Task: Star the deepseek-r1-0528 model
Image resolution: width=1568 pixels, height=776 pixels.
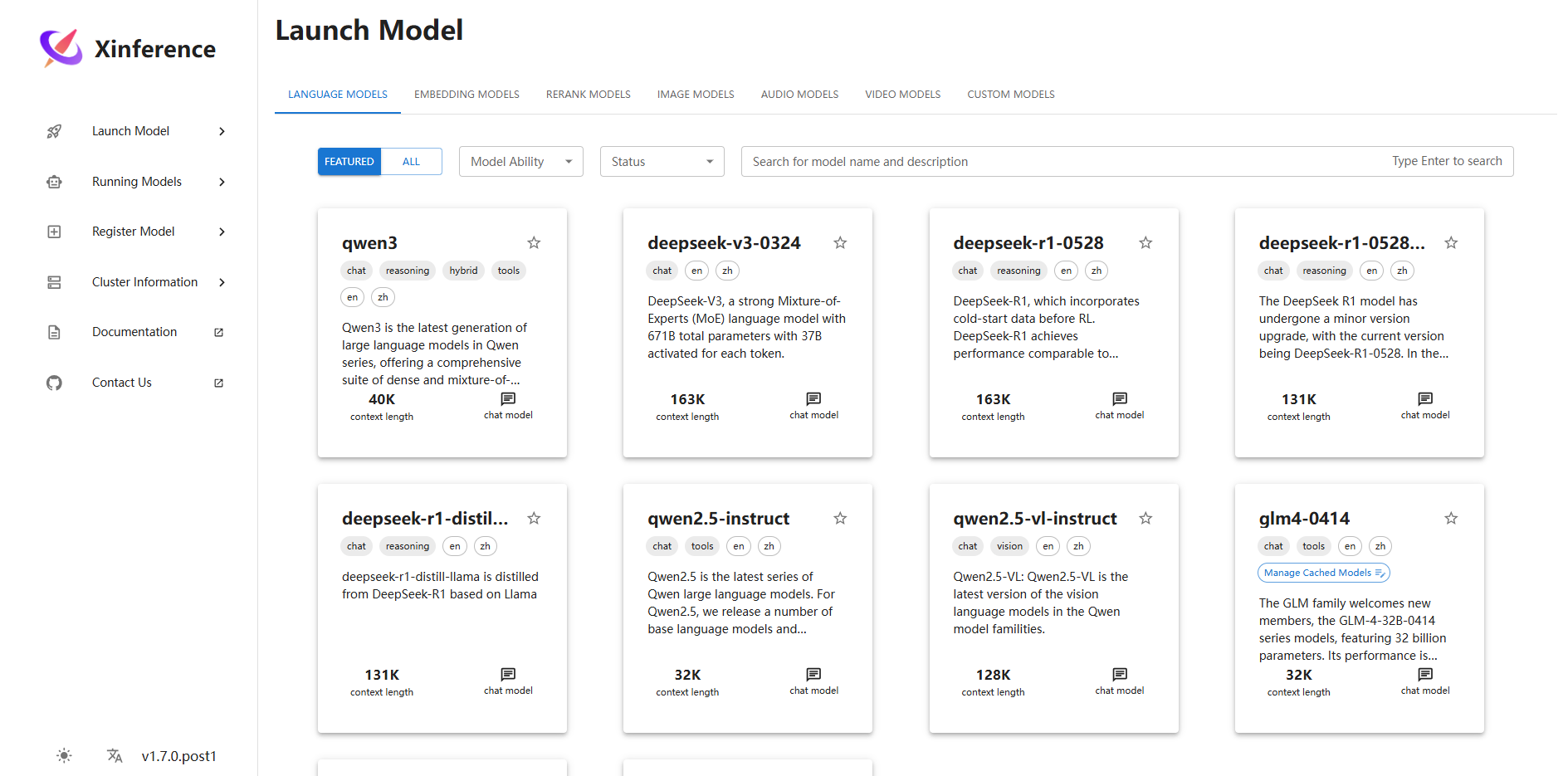Action: (x=1145, y=242)
